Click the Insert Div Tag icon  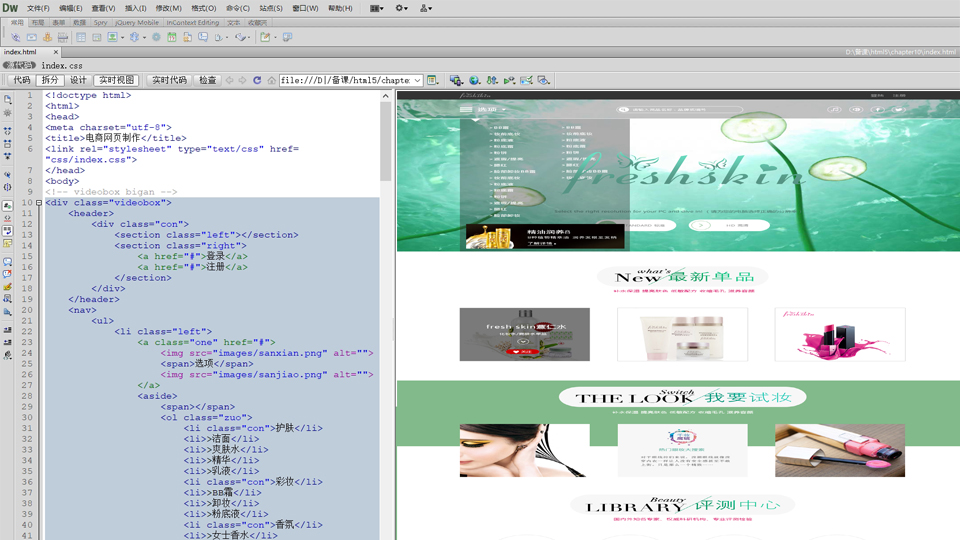click(97, 37)
